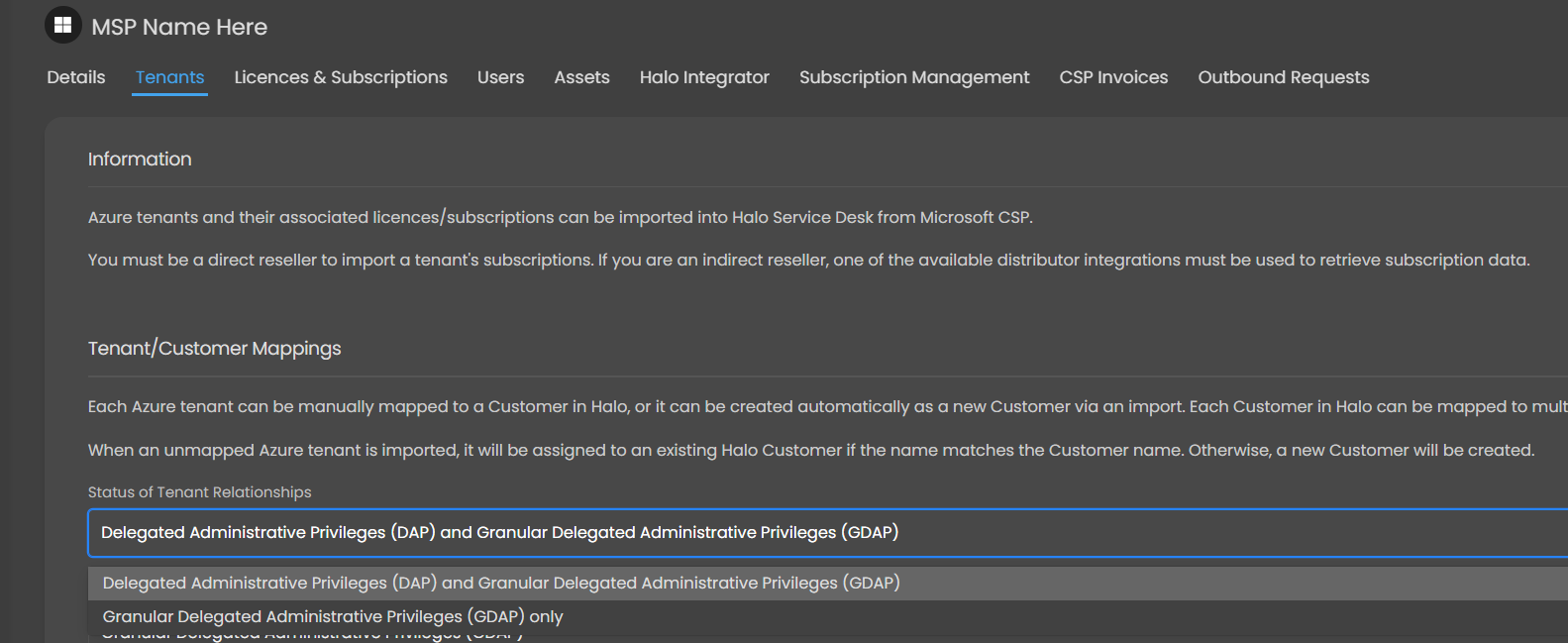
Task: Click the direct reseller requirement sentence
Action: [809, 260]
